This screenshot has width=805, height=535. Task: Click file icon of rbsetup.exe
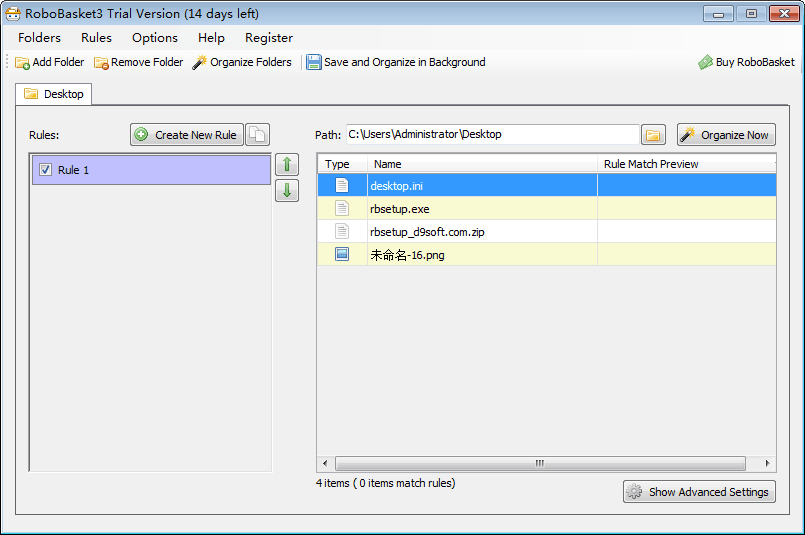[x=342, y=208]
